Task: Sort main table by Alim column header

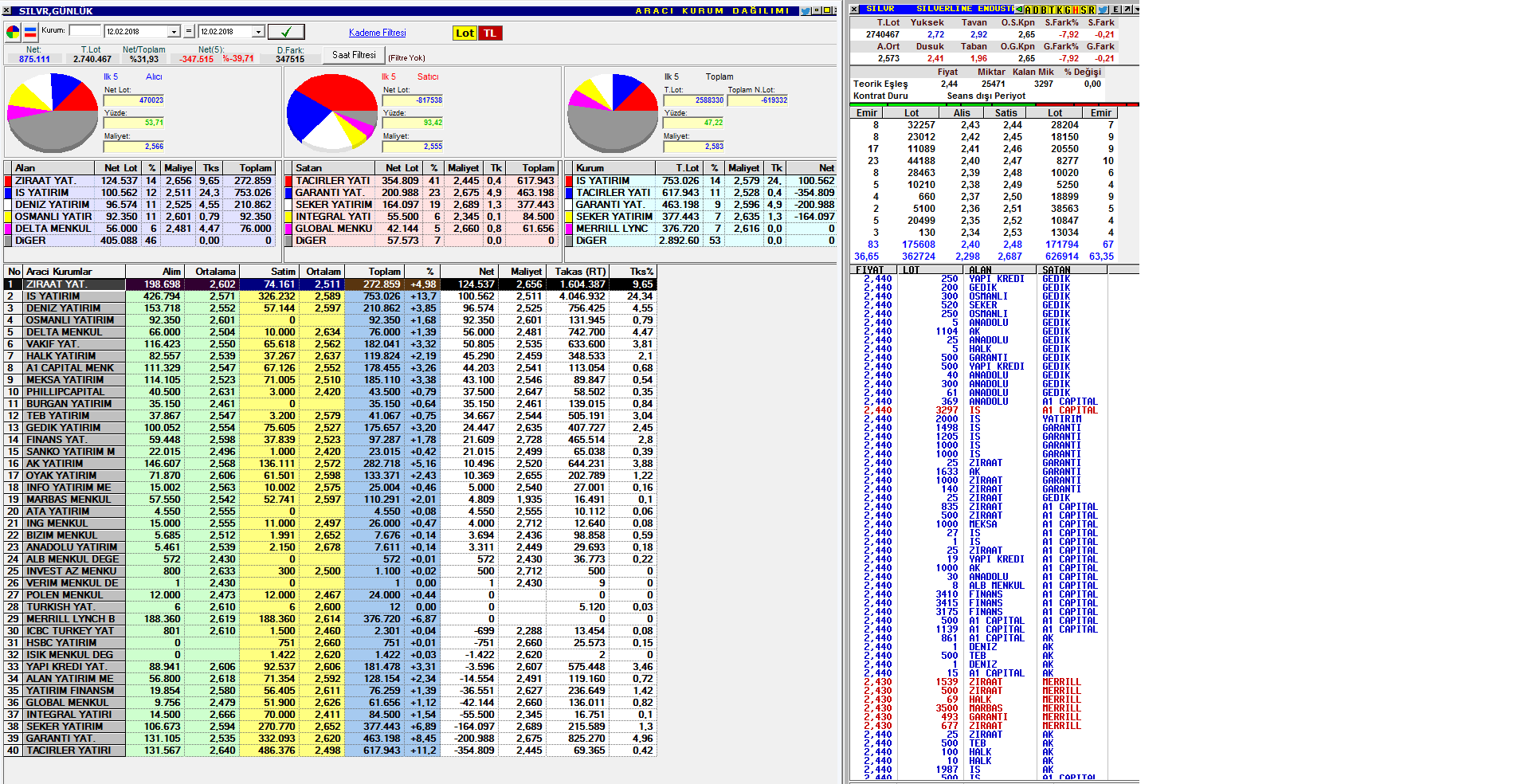Action: [155, 272]
